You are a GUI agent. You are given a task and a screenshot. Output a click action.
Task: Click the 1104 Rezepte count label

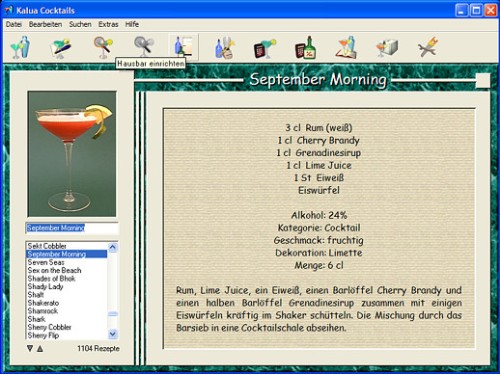(x=98, y=348)
